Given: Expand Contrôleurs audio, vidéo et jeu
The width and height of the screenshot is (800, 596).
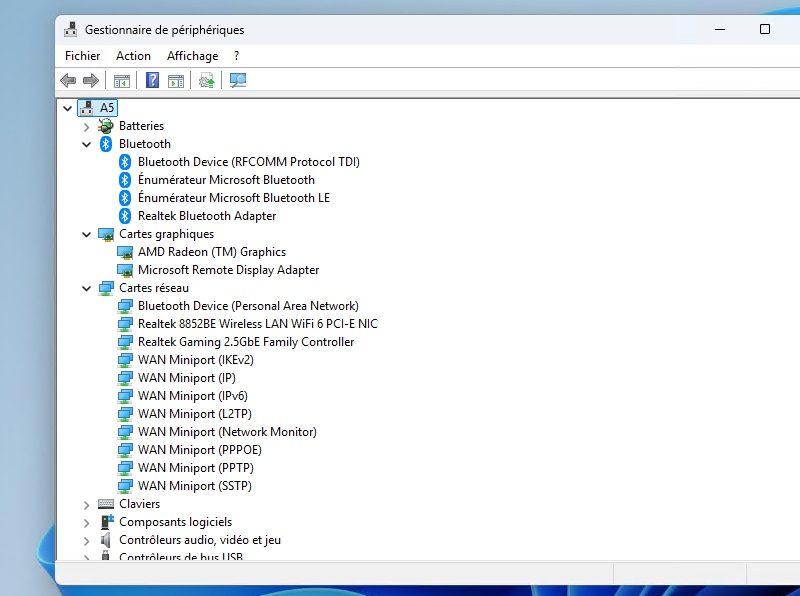Looking at the screenshot, I should [x=87, y=541].
